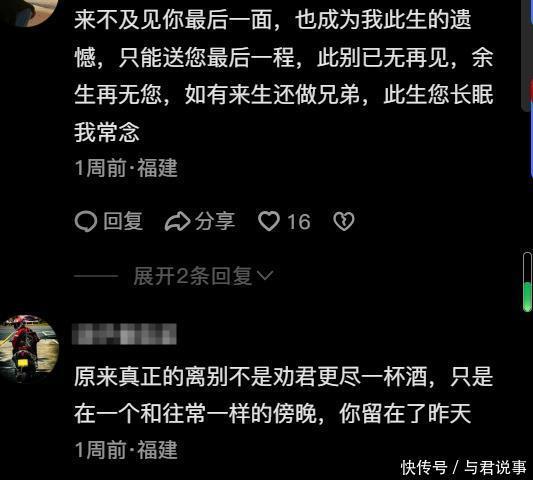
Task: Open the motorcycle rider avatar
Action: pos(28,347)
